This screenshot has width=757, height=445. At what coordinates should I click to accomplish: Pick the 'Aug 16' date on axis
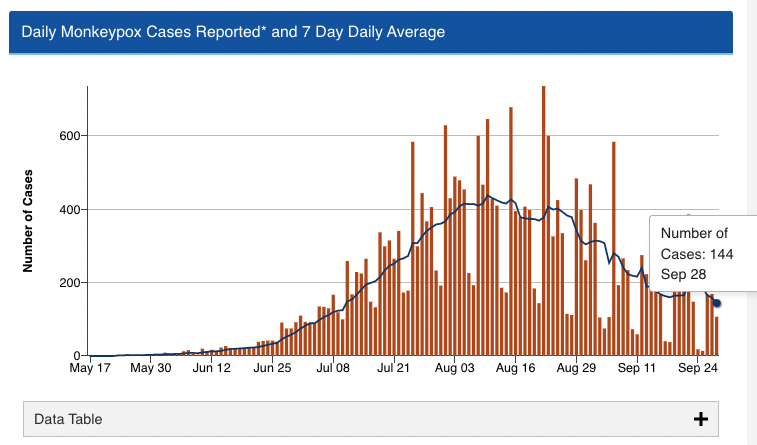[x=516, y=367]
